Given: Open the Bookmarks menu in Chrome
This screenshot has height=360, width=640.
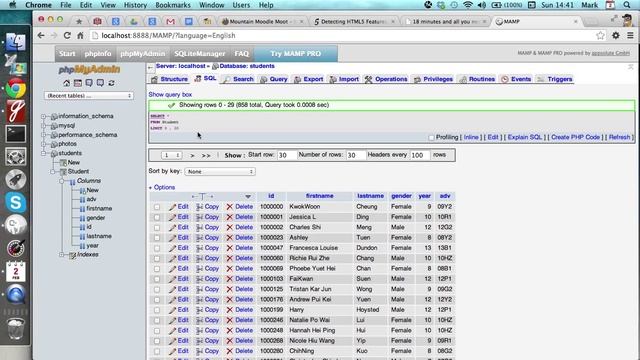Looking at the screenshot, I should [x=173, y=5].
